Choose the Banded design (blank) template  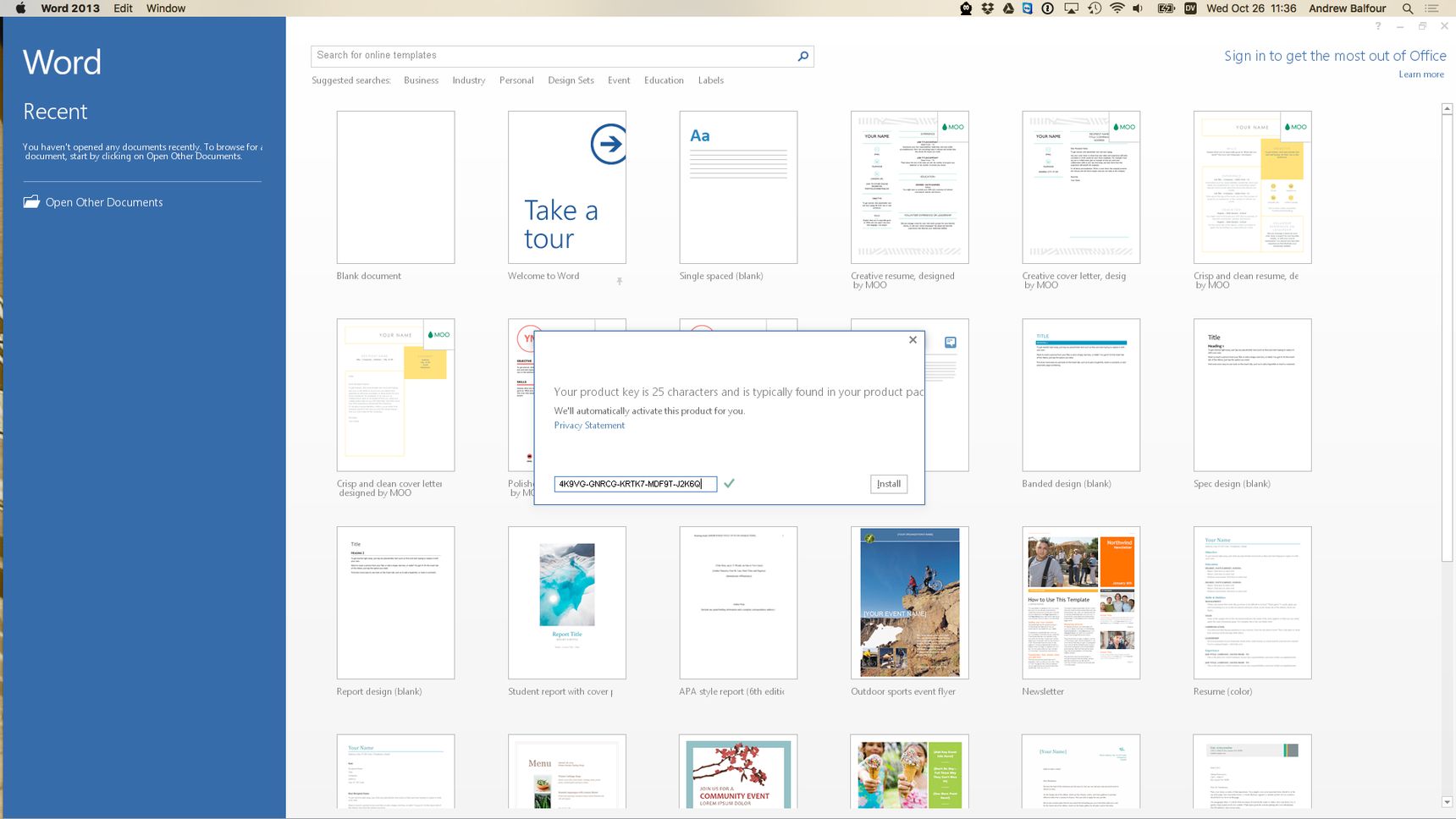[1081, 395]
